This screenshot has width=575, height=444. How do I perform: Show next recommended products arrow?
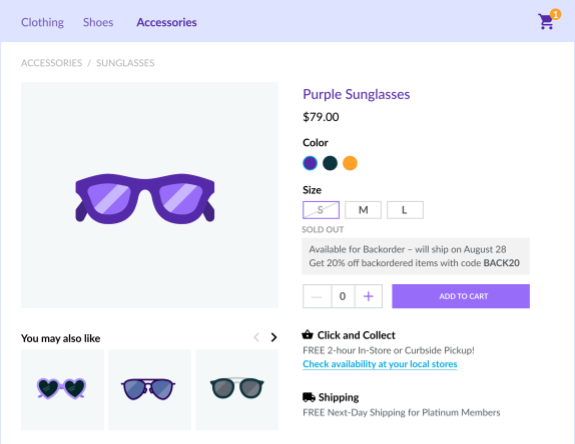tap(274, 337)
